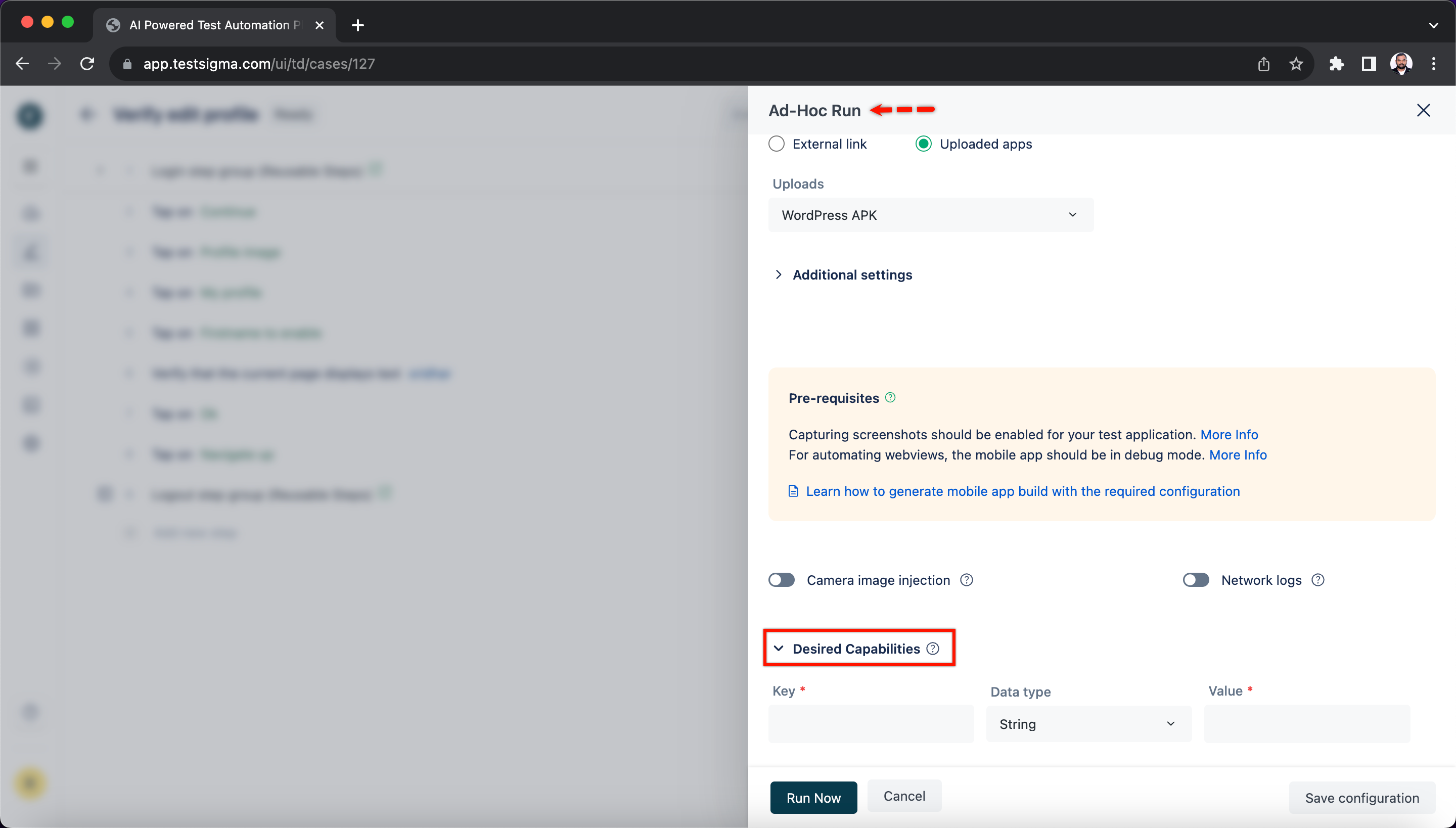
Task: Open More Info link for capturing screenshots
Action: tap(1228, 435)
